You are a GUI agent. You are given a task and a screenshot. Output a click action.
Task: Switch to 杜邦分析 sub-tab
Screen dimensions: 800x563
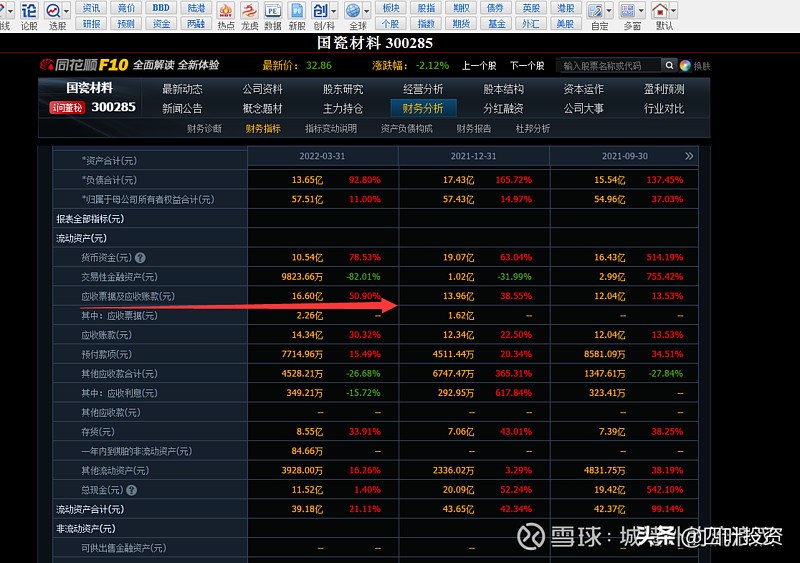tap(533, 129)
